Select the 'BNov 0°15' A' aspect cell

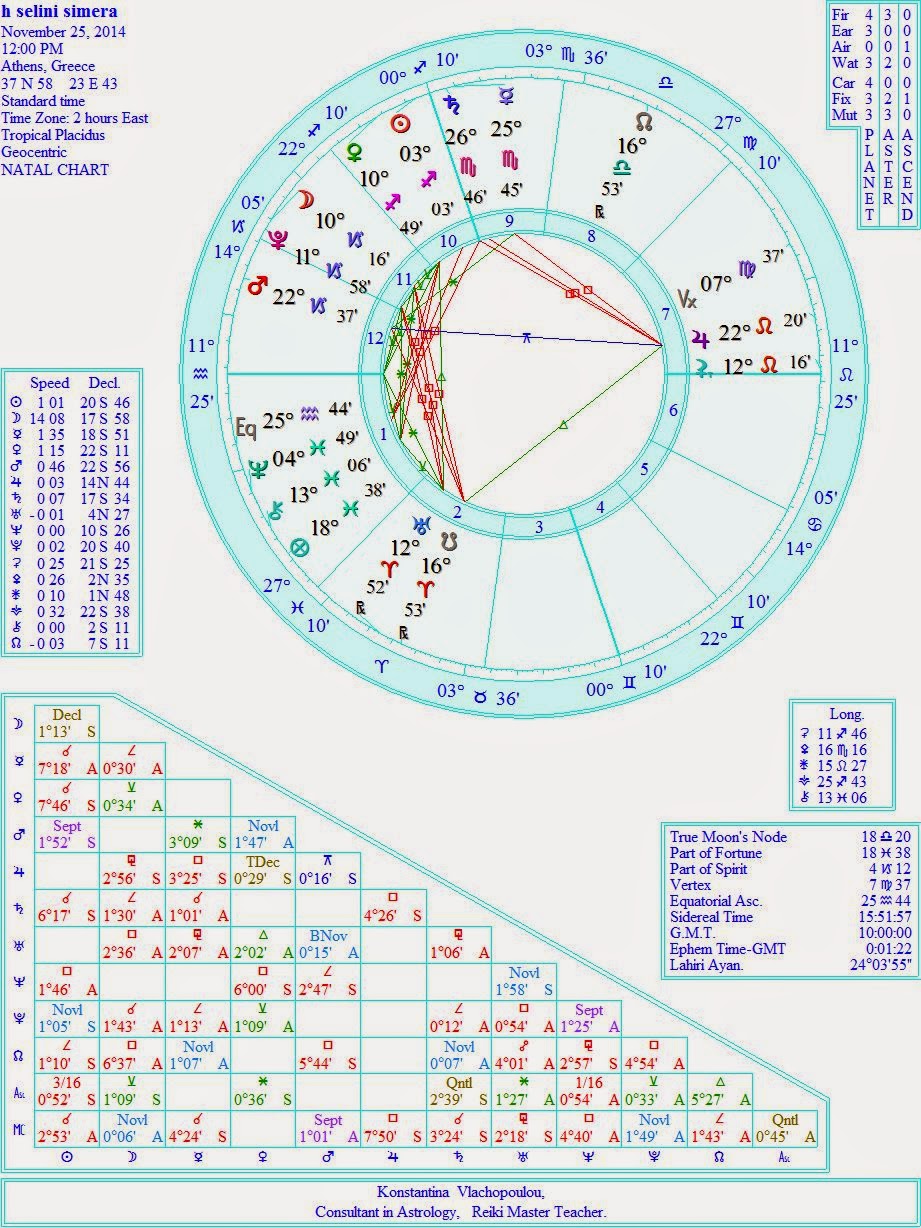[x=329, y=945]
